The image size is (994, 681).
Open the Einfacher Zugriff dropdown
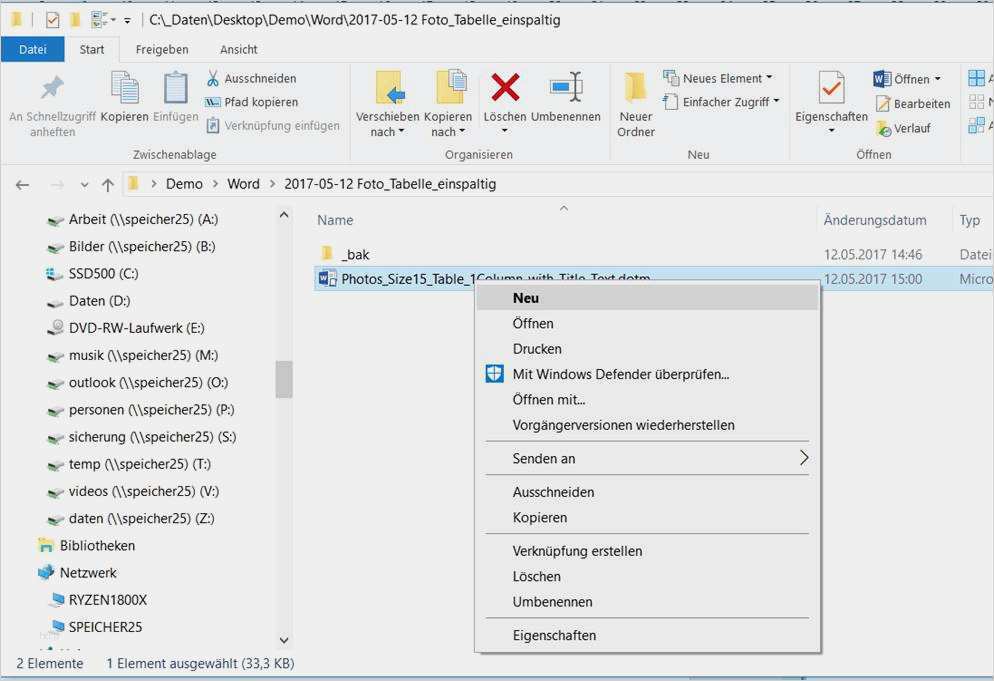[776, 101]
